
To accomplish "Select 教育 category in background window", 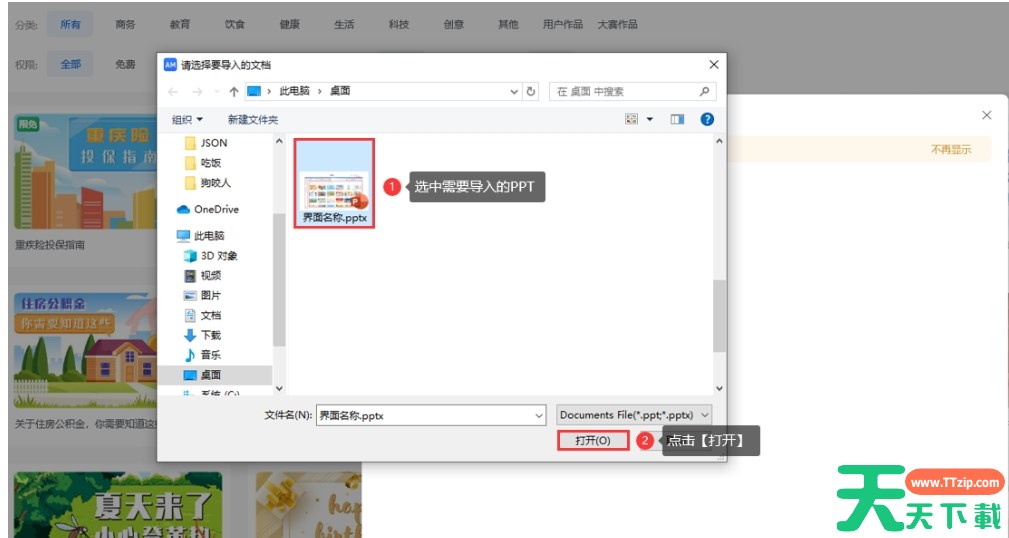I will pyautogui.click(x=180, y=24).
